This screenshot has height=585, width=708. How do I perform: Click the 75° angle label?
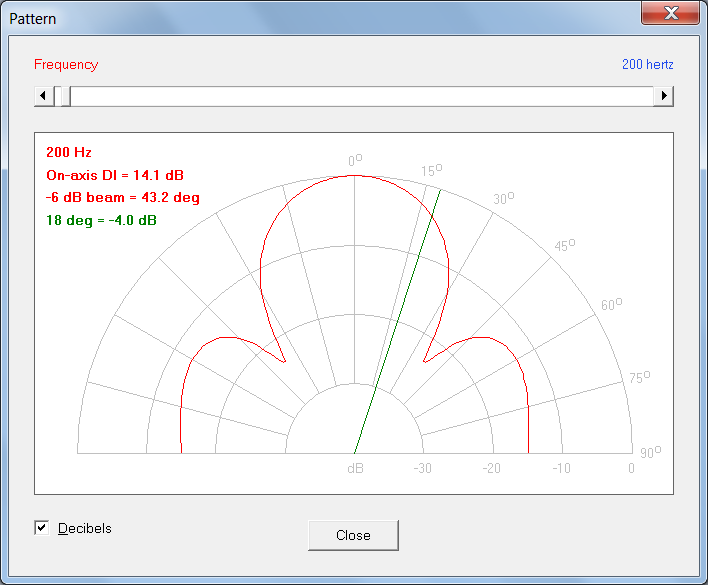[x=640, y=377]
